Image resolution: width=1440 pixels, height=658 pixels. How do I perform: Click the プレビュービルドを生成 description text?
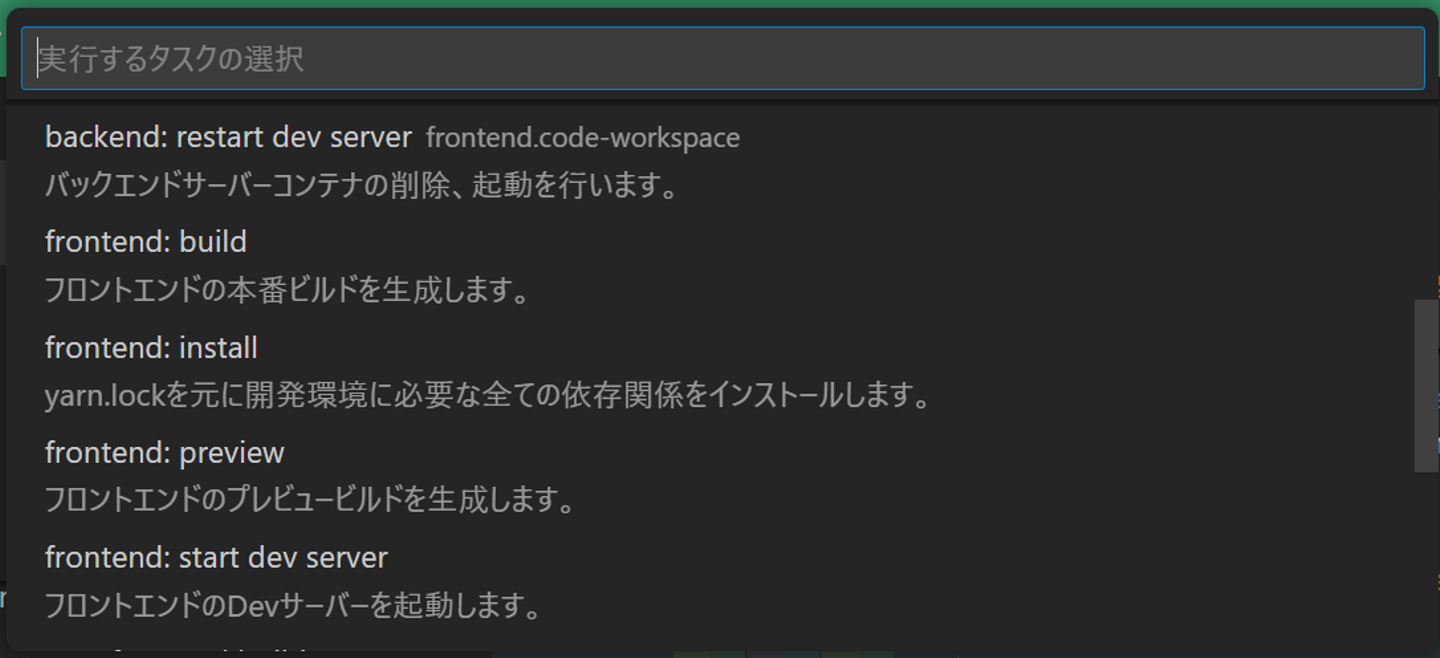310,500
